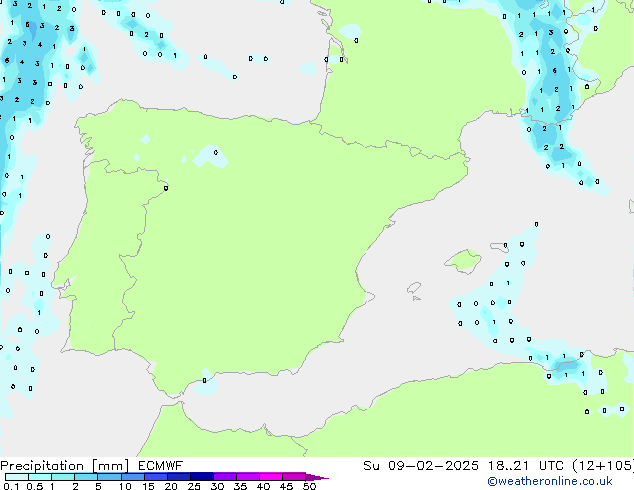Screen dimensions: 634x490
Task: Pick the 40–45 mm magenta legend swatch
Action: click(x=271, y=477)
